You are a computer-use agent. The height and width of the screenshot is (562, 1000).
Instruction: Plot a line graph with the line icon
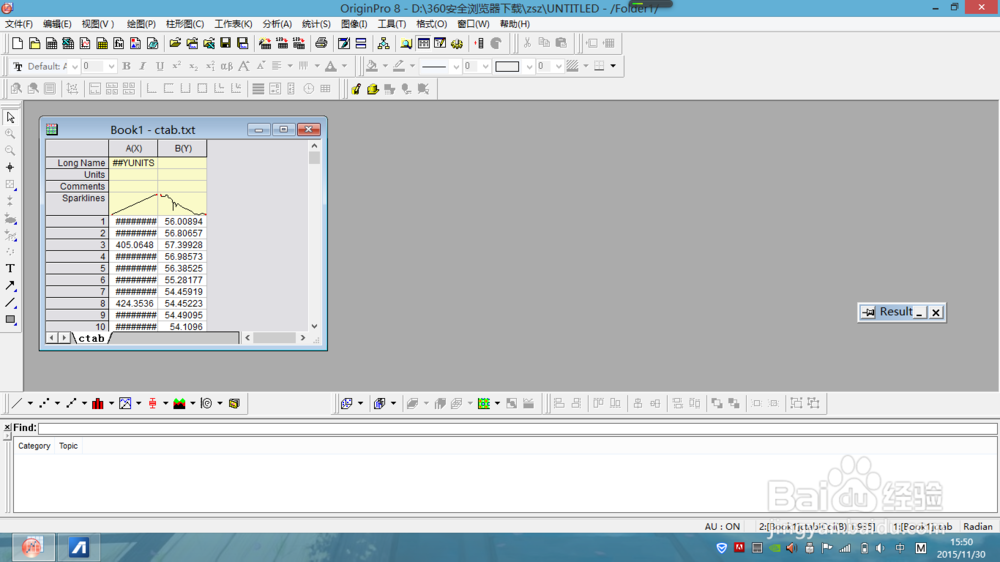coord(17,403)
